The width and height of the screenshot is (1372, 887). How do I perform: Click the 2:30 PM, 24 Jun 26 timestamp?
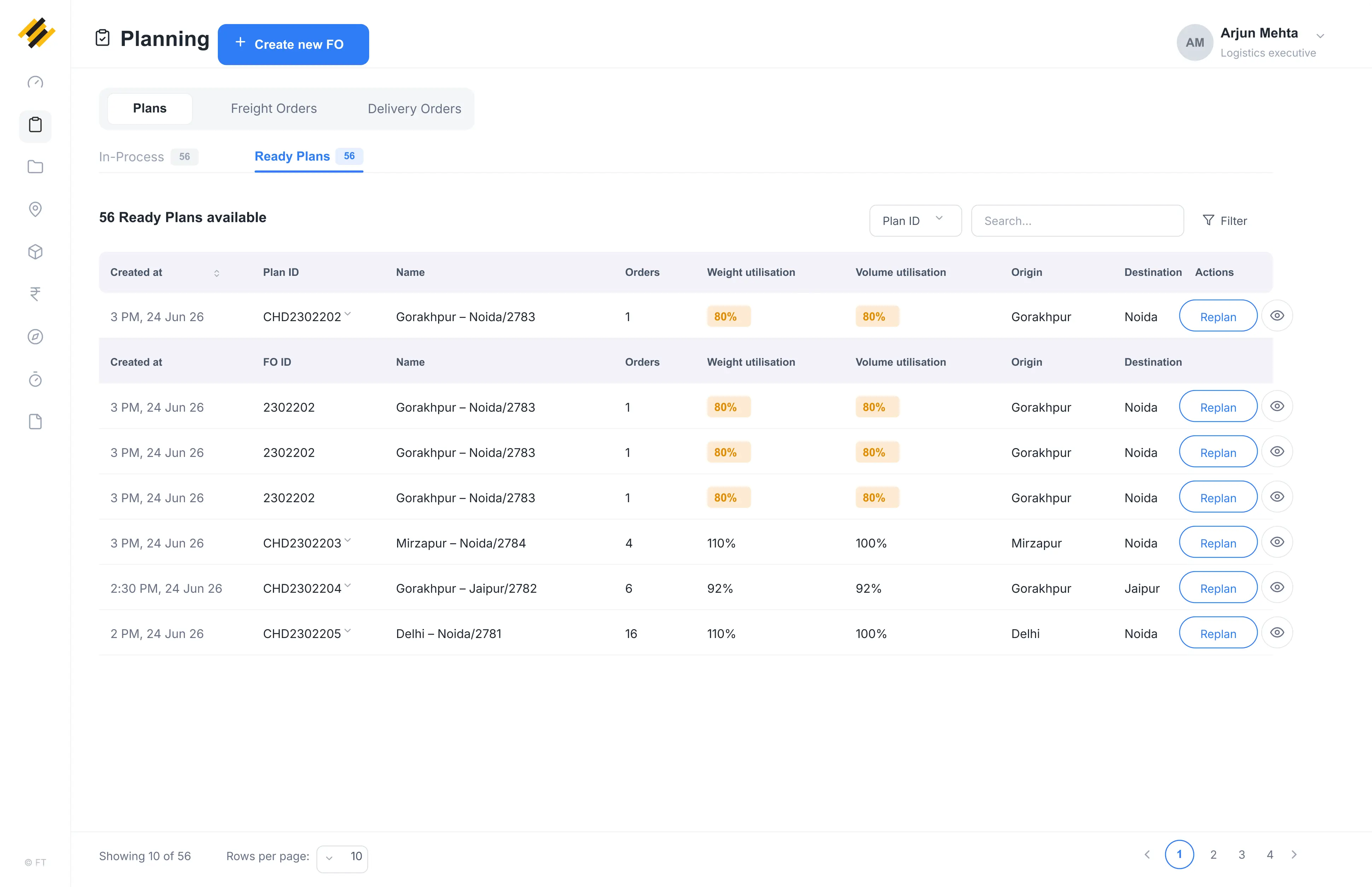click(x=166, y=589)
